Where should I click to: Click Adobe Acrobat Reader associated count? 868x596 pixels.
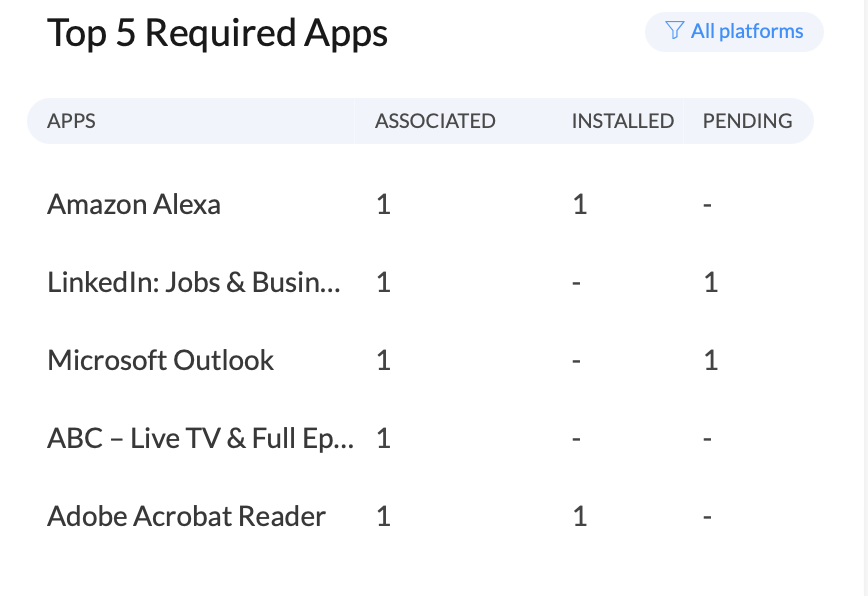coord(384,517)
